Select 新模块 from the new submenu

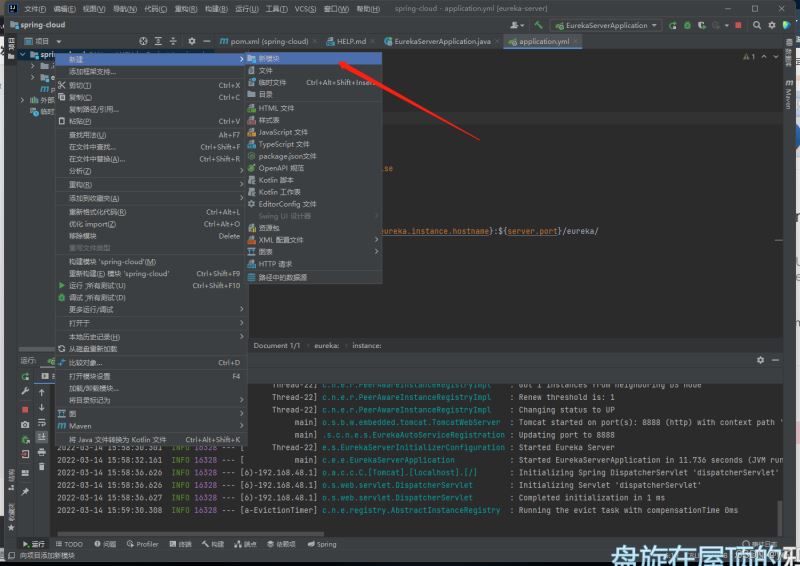point(269,59)
